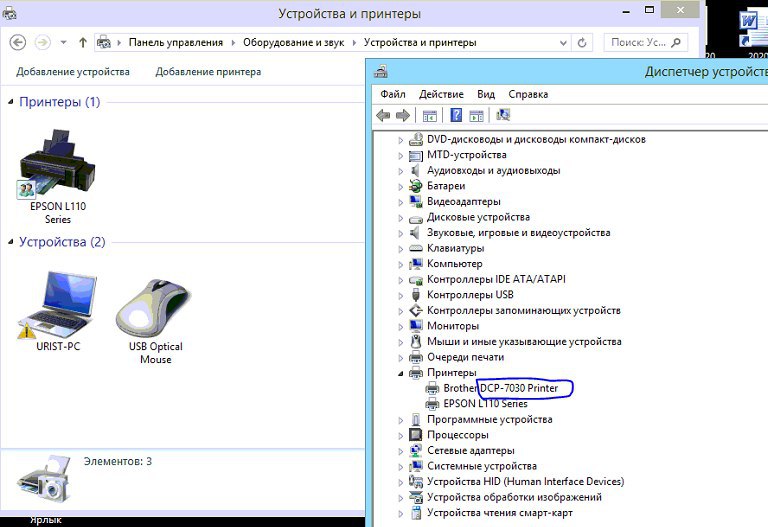Expand 'MTD-устройства' node
The width and height of the screenshot is (768, 527).
(401, 156)
